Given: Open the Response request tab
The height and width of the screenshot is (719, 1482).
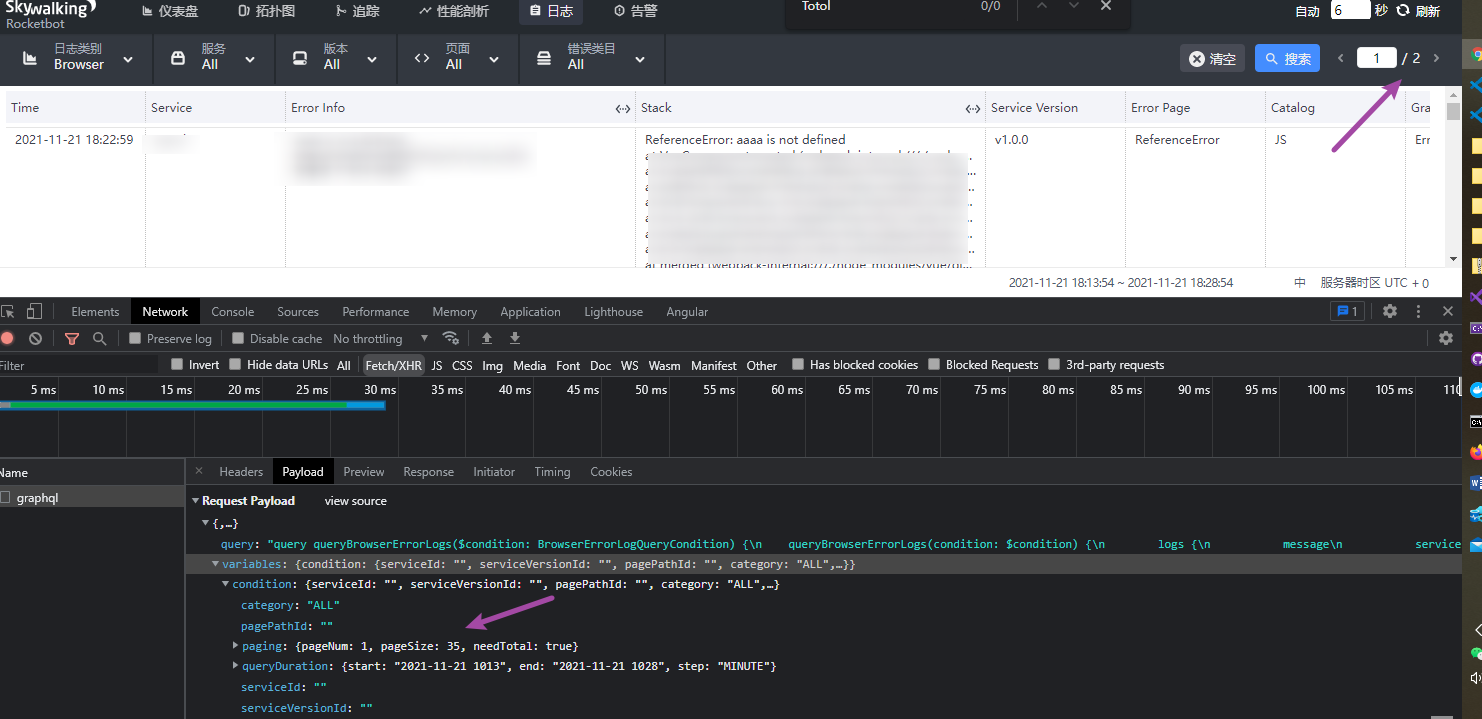Looking at the screenshot, I should [x=428, y=472].
